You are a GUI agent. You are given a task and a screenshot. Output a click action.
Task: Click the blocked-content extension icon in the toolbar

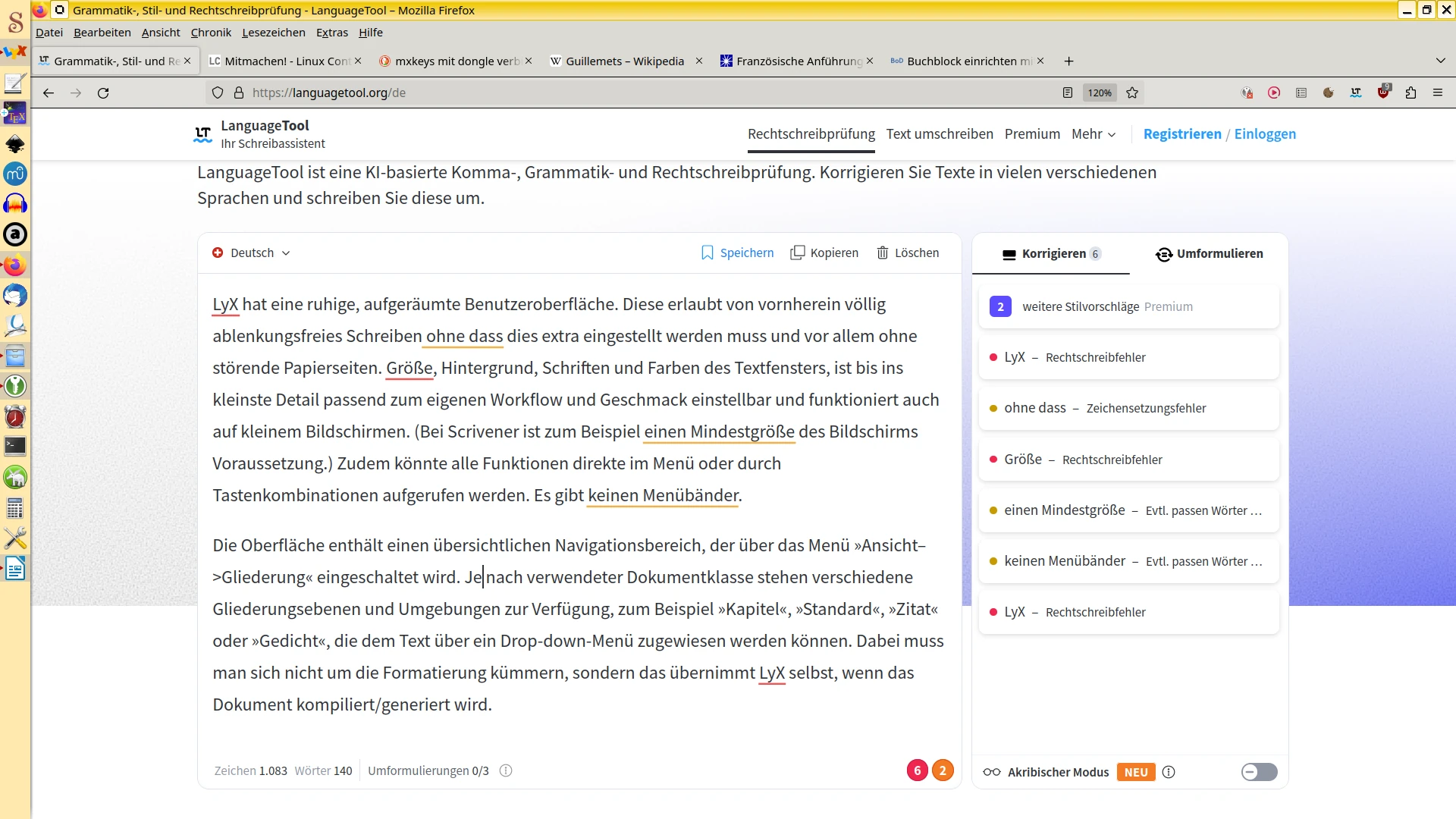[1247, 93]
